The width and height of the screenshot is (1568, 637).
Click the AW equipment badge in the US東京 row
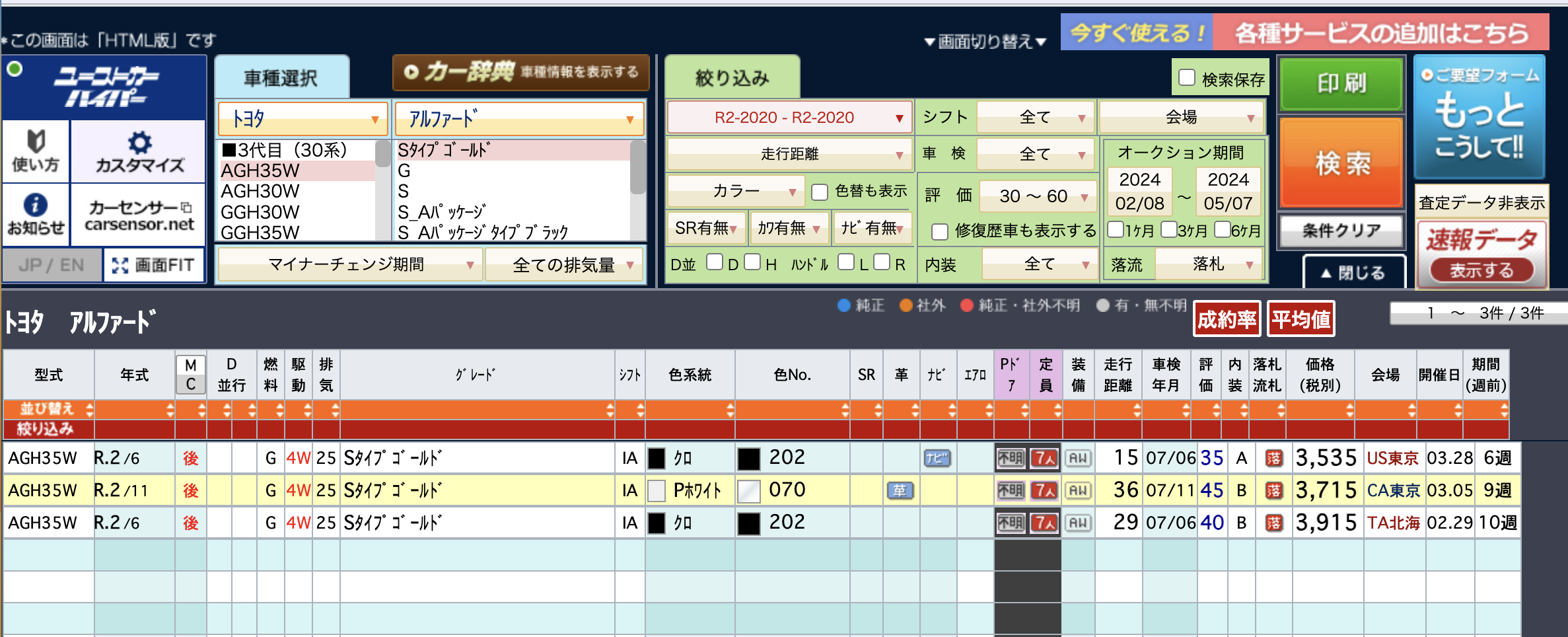coord(1078,458)
